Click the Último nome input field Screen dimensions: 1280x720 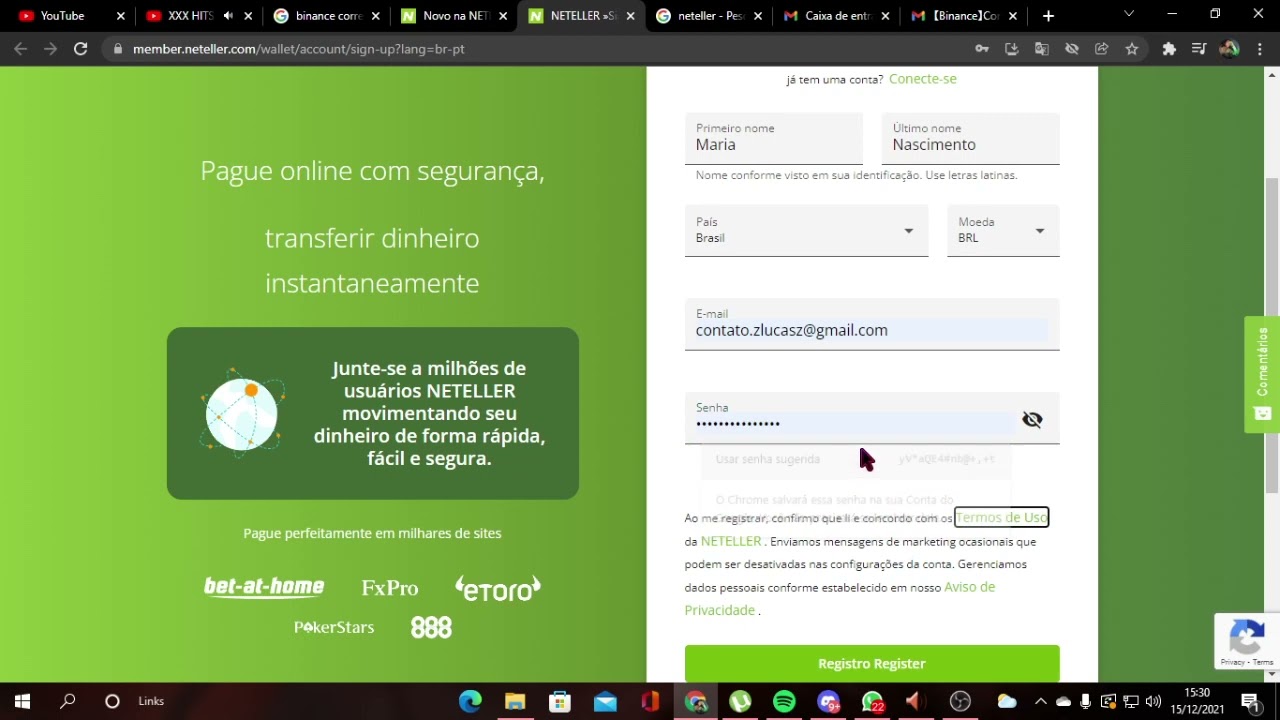coord(970,139)
